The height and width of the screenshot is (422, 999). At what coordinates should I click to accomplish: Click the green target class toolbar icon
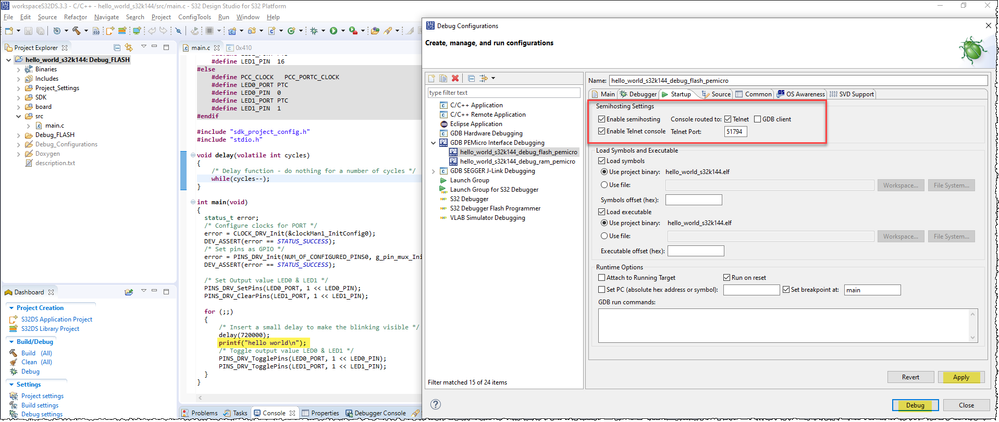(x=291, y=31)
